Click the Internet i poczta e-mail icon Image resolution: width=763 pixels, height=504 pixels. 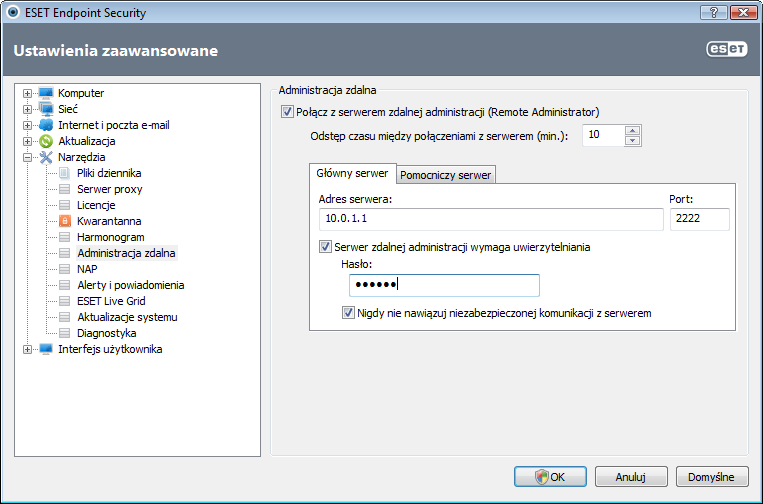coord(46,125)
